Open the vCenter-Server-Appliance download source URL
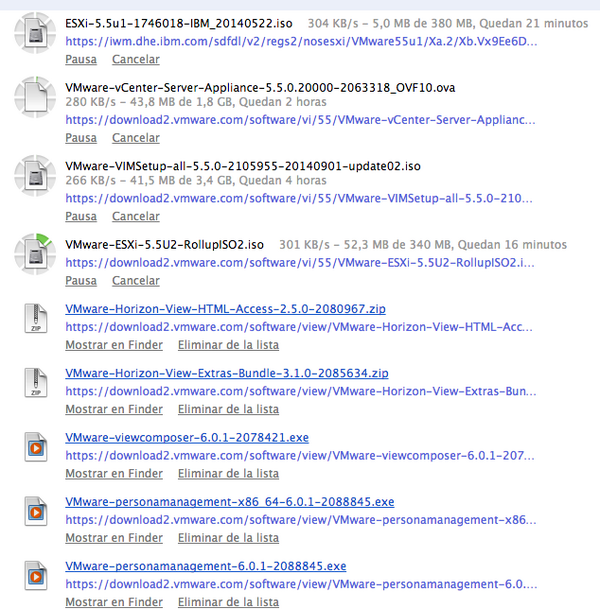Screen dimensions: 600x609 pos(300,120)
